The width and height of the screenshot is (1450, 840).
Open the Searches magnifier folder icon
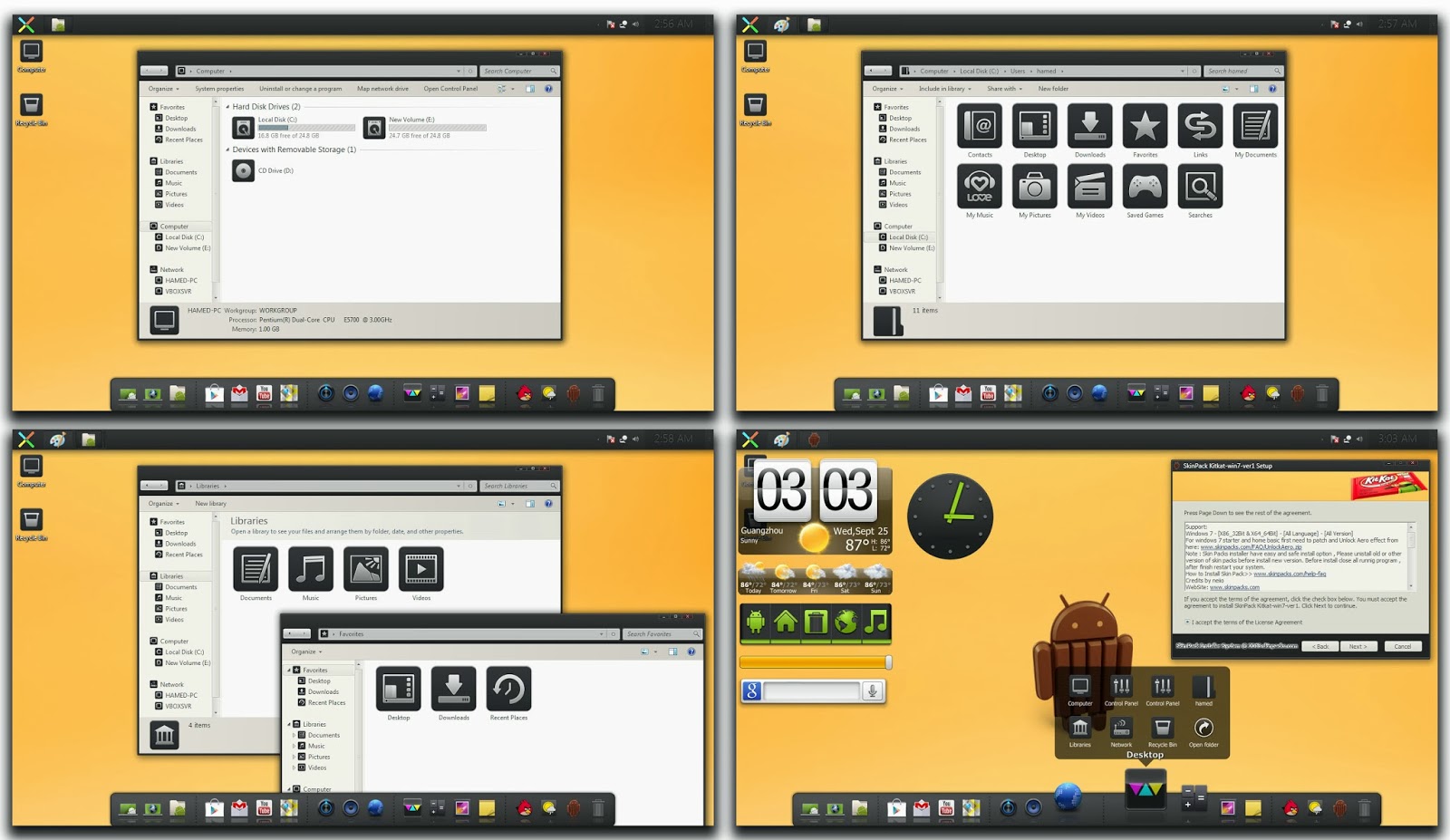[1201, 187]
